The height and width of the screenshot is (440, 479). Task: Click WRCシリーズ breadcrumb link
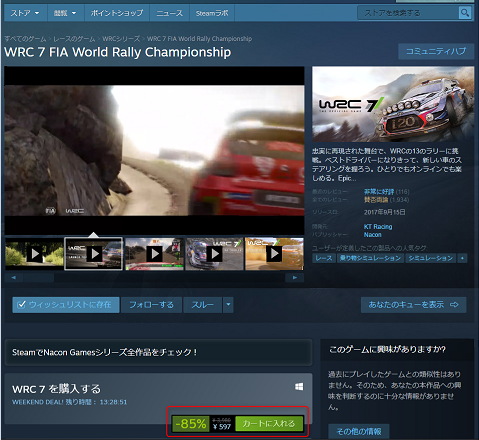121,39
